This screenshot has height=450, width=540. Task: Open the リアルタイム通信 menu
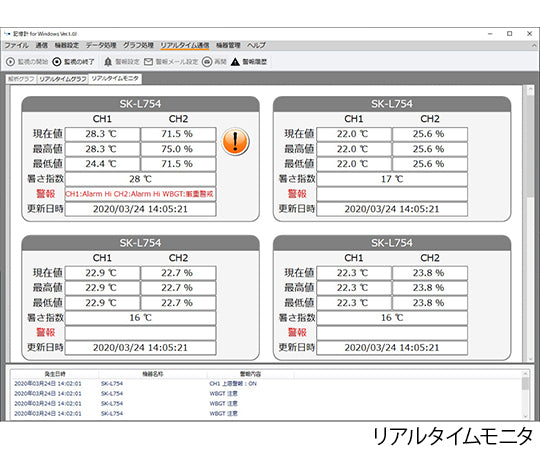(185, 45)
